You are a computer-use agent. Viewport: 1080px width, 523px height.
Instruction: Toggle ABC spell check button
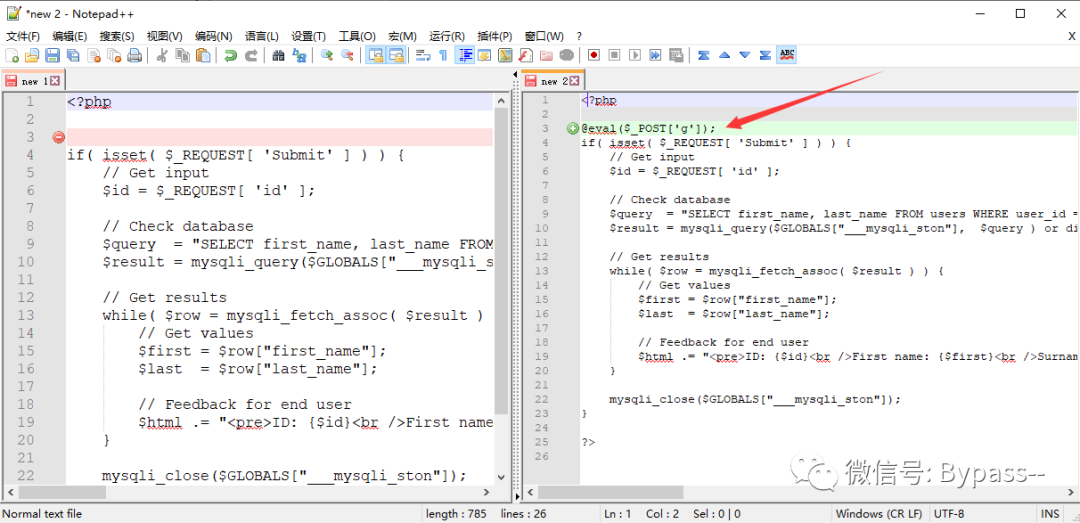(787, 55)
